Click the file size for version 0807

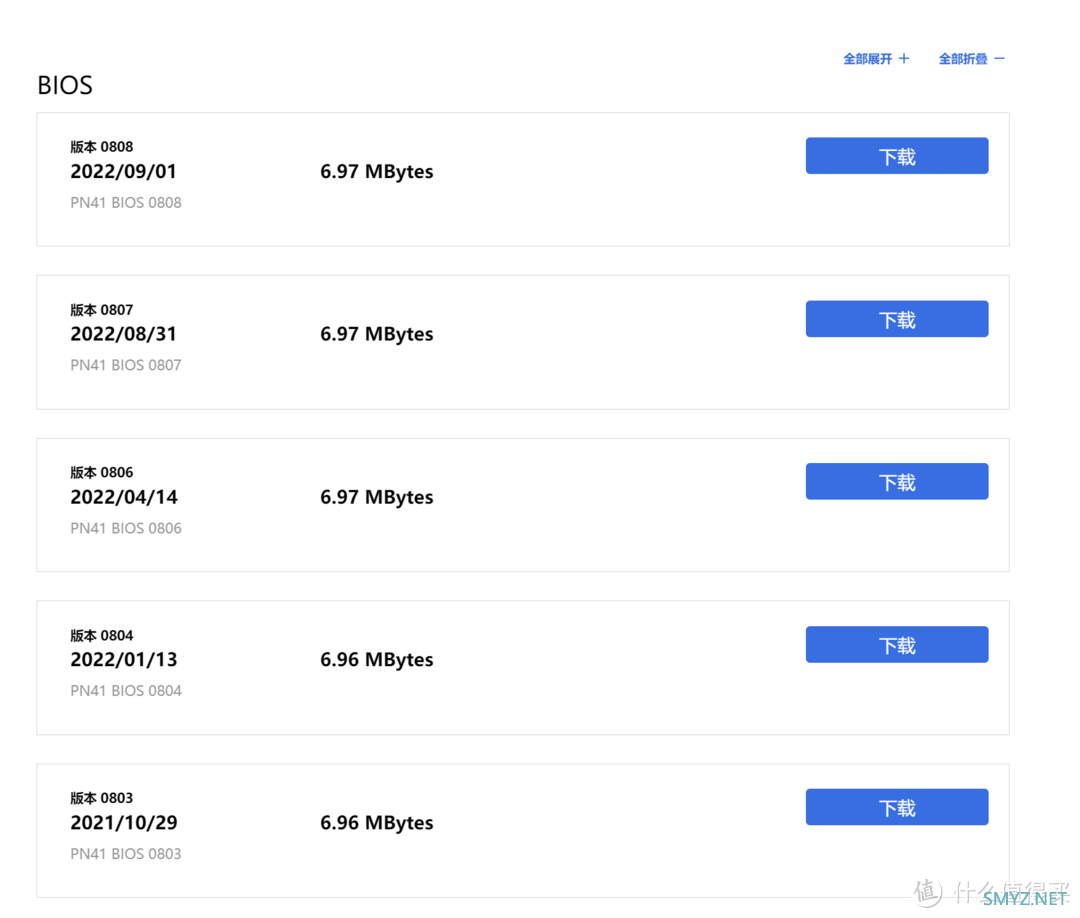(377, 334)
